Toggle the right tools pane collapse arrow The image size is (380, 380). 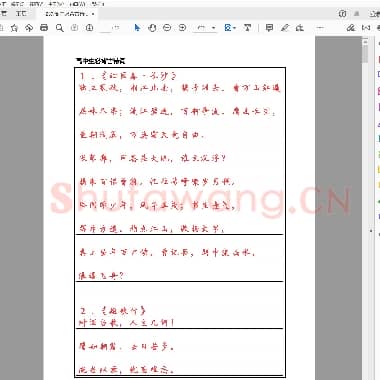coord(371,231)
